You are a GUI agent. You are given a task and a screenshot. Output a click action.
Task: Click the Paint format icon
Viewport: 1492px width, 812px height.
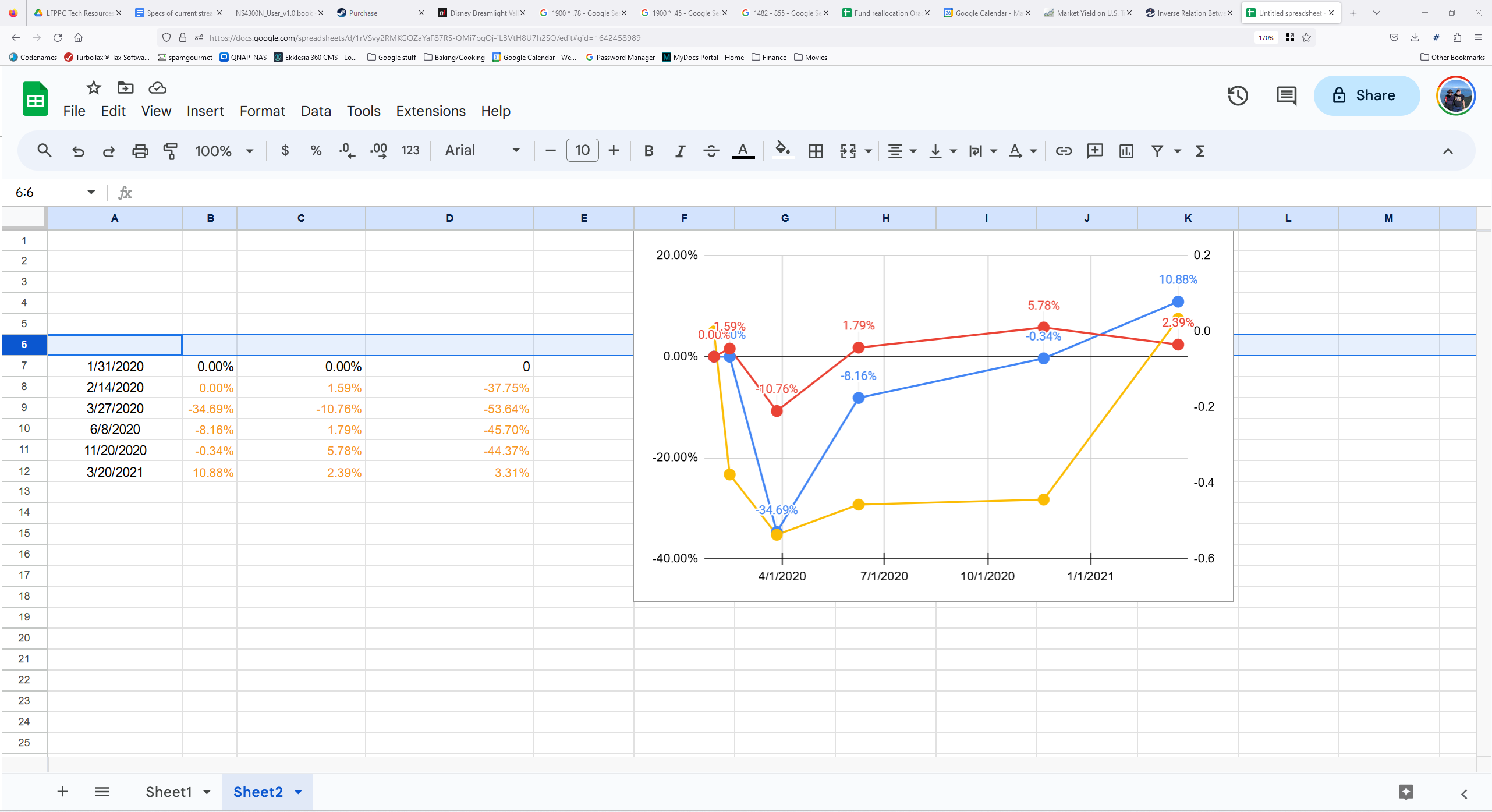tap(171, 151)
